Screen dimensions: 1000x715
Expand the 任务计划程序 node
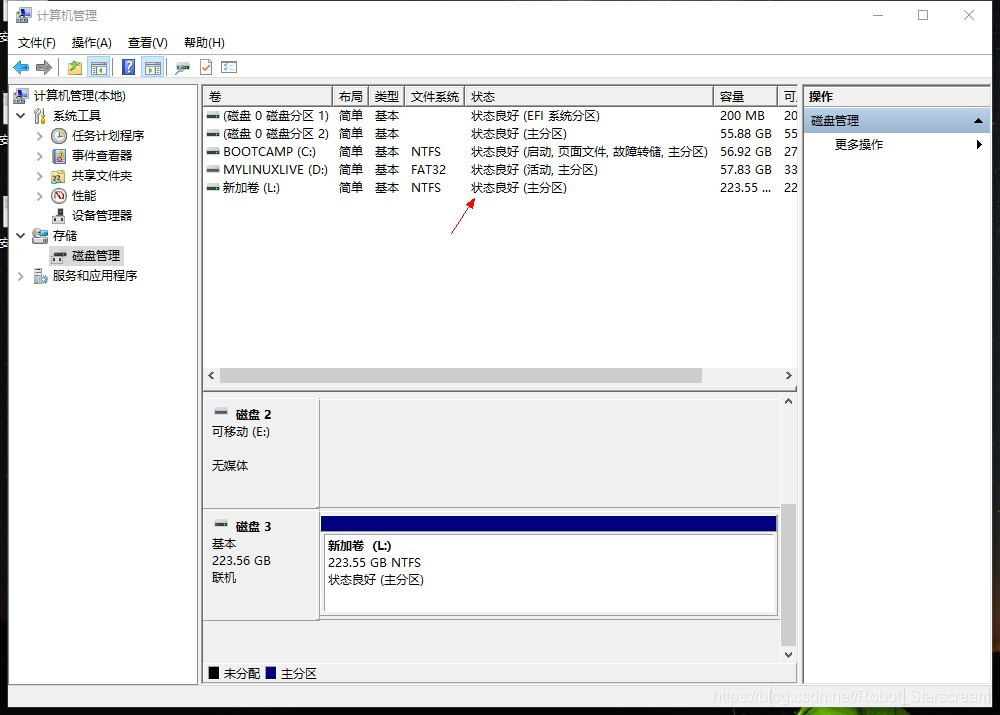tap(39, 136)
